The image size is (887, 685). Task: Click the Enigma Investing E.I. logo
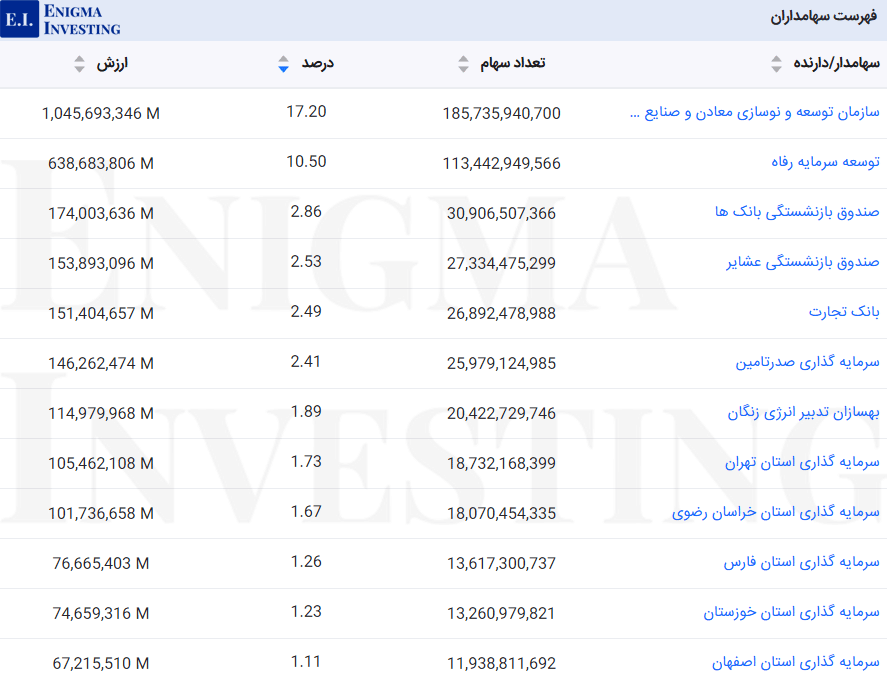pos(61,19)
